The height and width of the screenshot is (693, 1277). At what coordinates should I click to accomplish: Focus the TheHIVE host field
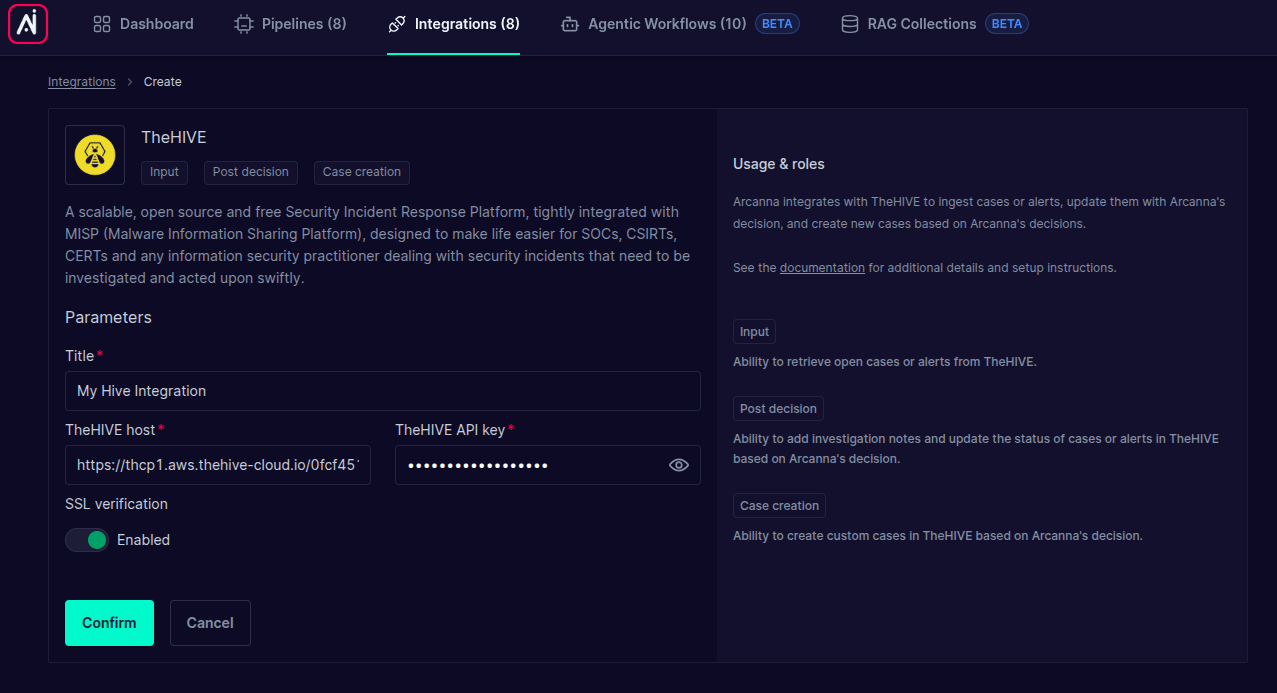218,465
